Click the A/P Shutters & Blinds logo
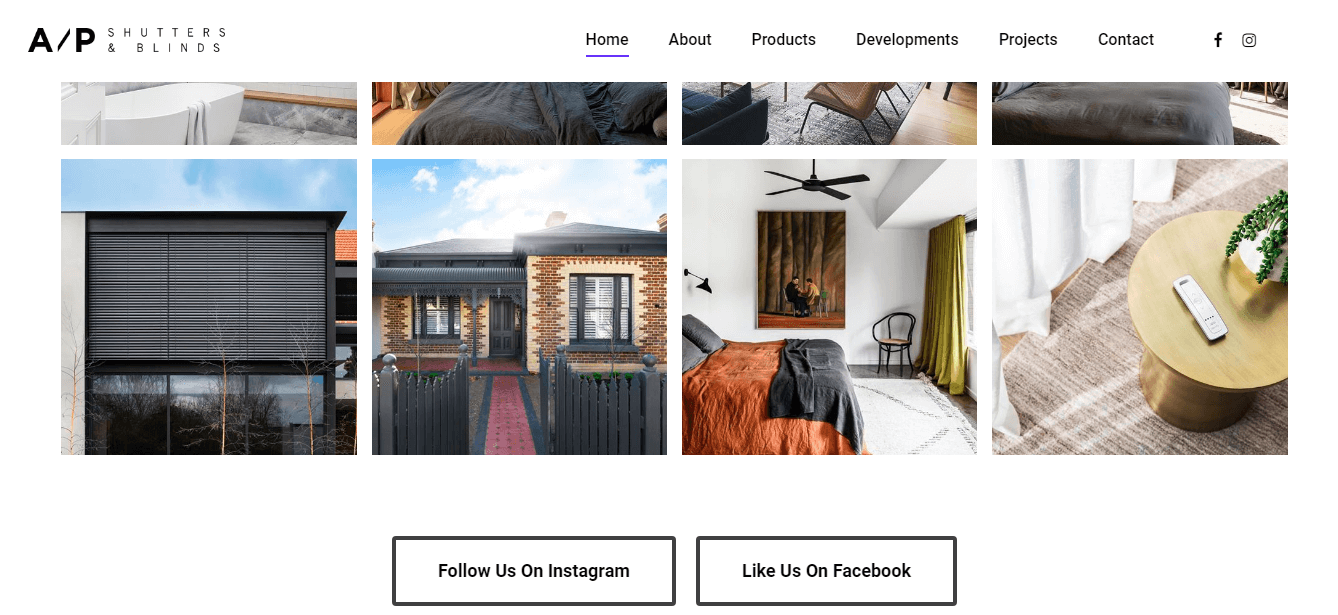 tap(127, 40)
